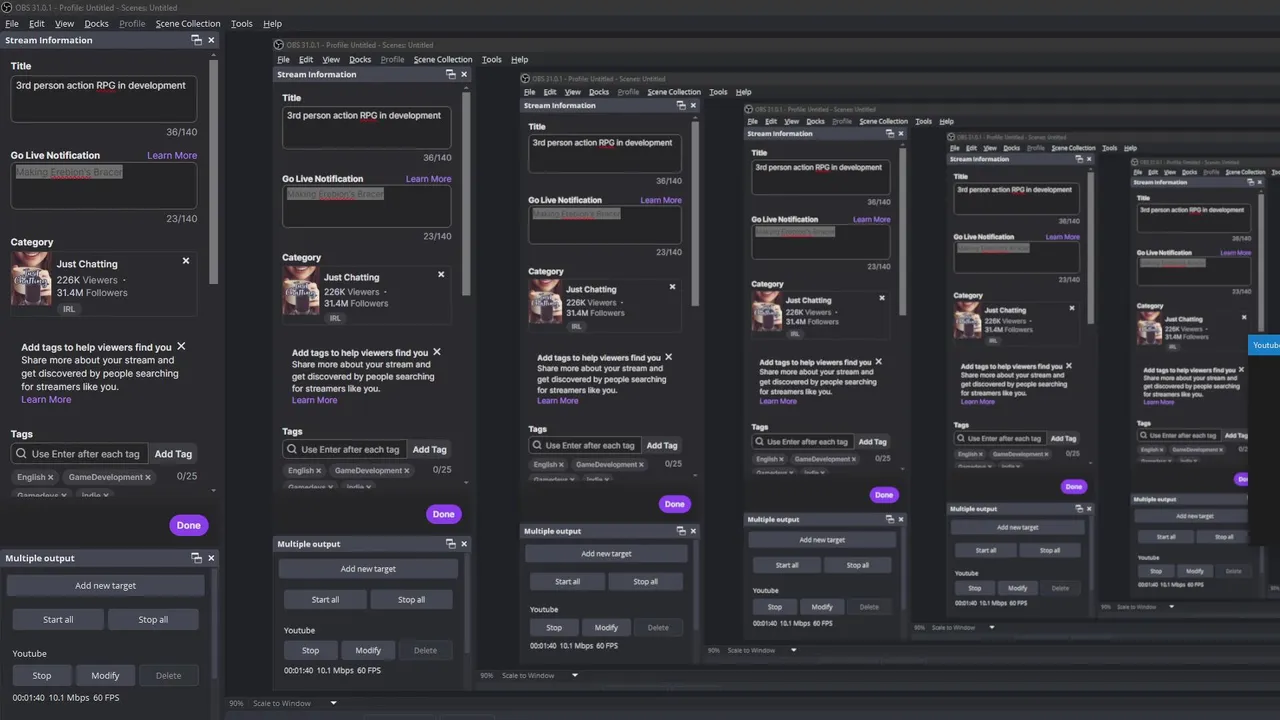This screenshot has height=720, width=1280.
Task: Dismiss the tags tip in main window
Action: click(x=181, y=346)
